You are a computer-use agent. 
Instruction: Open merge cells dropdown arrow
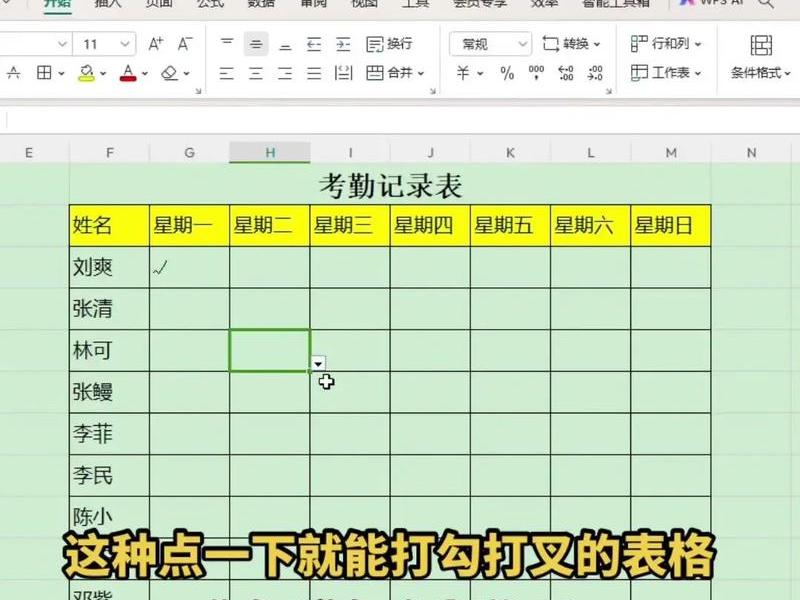(x=421, y=73)
